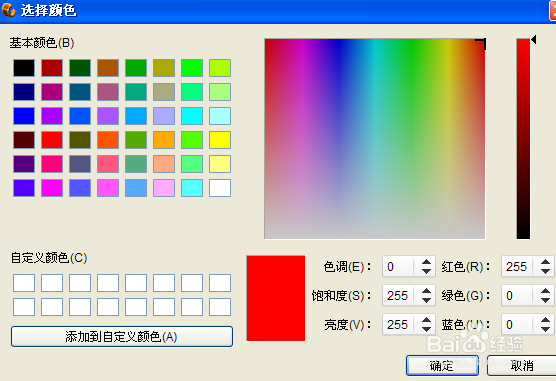Click the 亮度(V) brightness input field
556x381 pixels.
point(398,325)
